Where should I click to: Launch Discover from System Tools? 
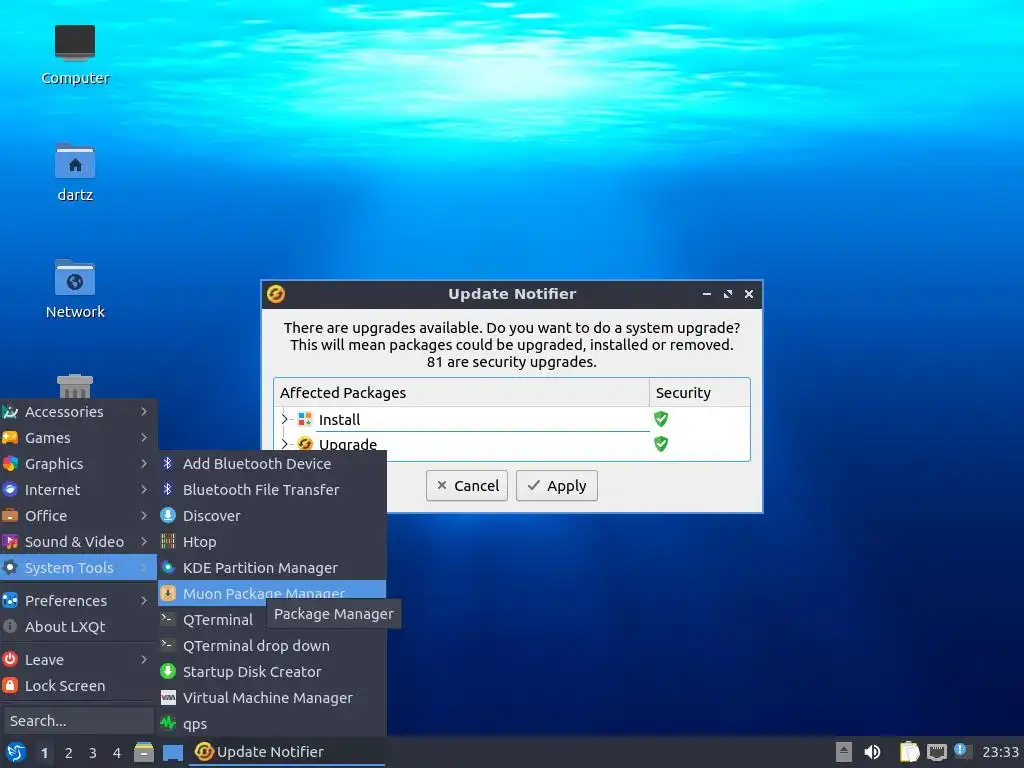272,516
